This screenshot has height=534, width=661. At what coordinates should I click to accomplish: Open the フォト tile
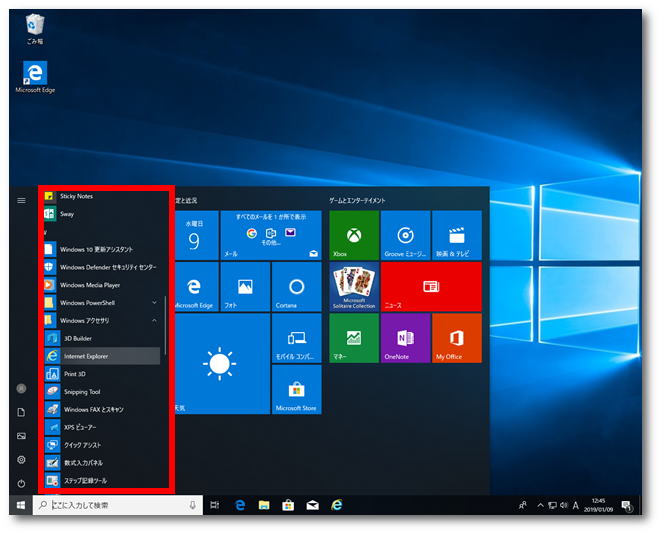point(245,287)
